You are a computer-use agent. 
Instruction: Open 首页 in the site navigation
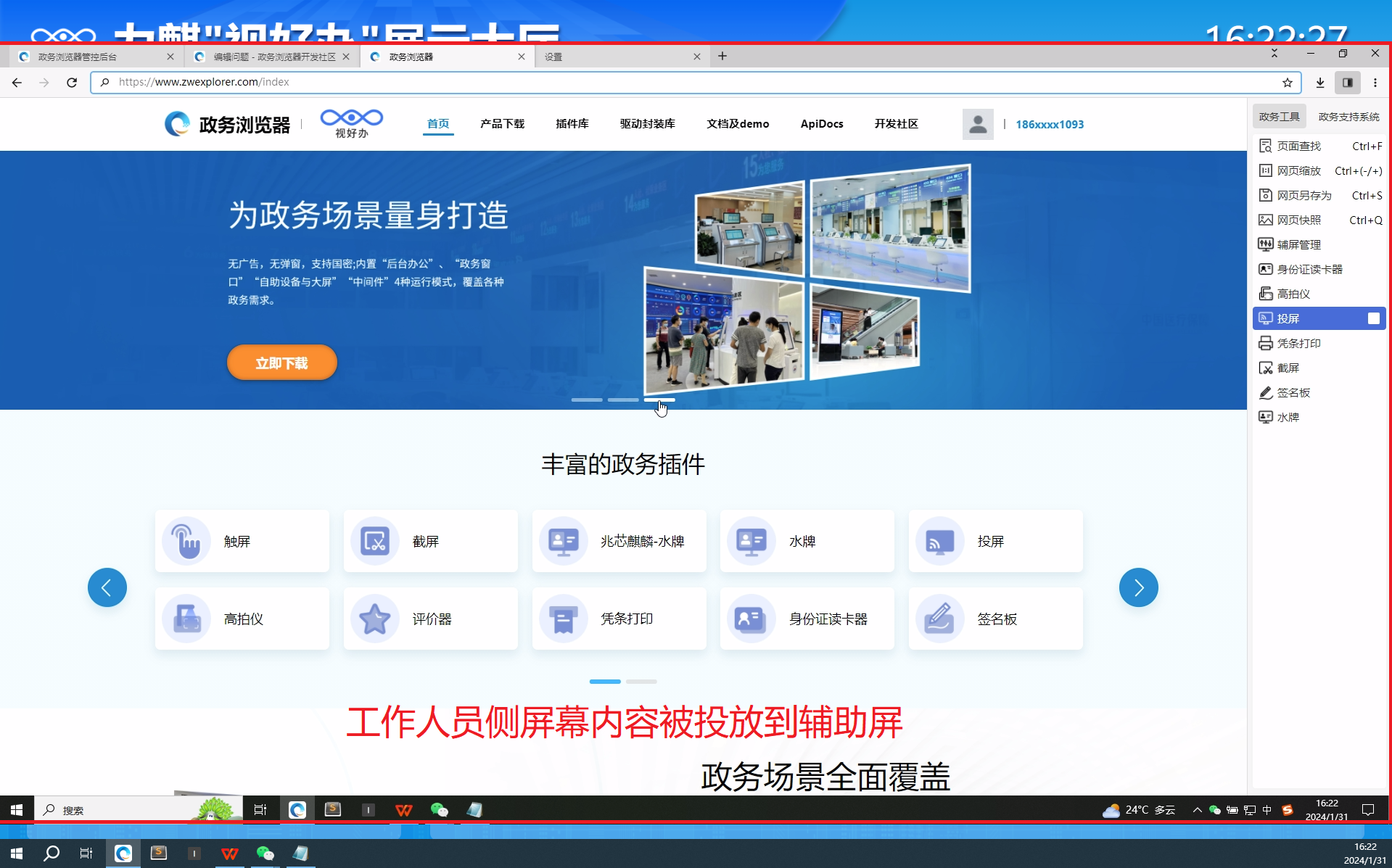(438, 124)
